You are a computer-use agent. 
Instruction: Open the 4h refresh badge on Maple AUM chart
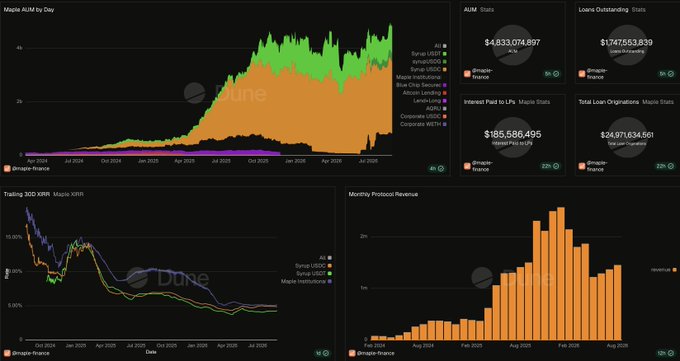(x=437, y=168)
